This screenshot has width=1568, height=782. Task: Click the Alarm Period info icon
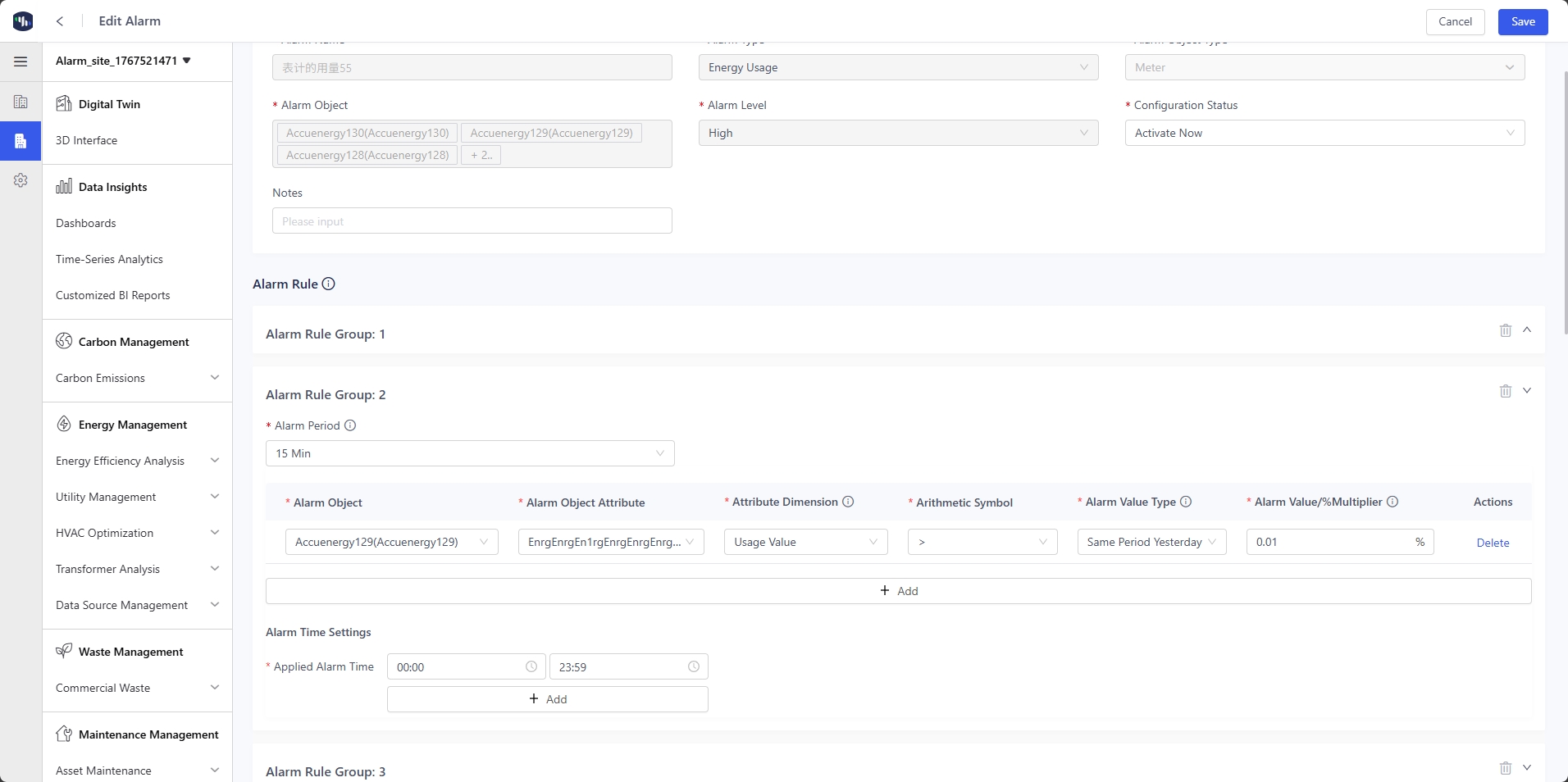[350, 425]
